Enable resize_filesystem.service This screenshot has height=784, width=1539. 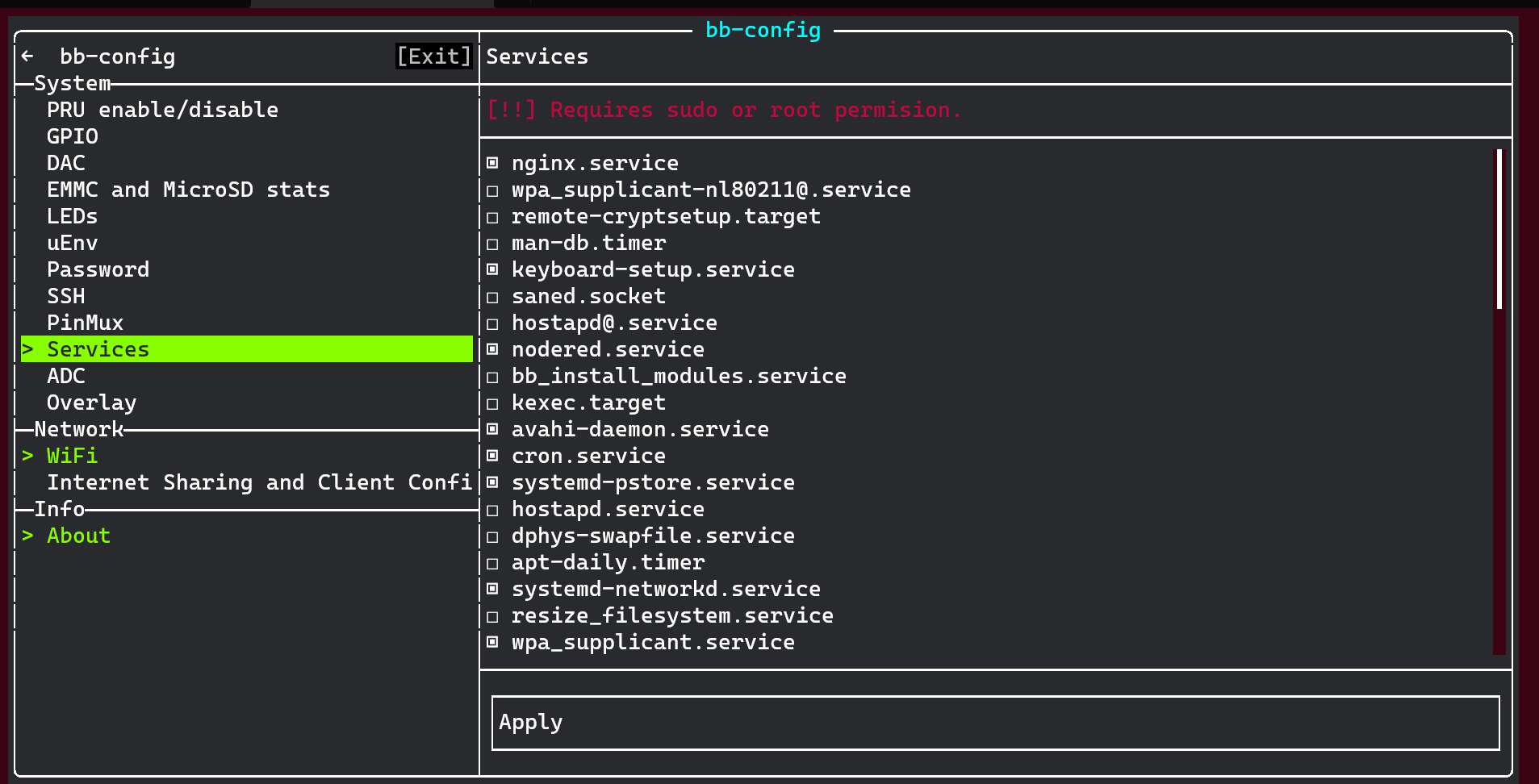[493, 615]
